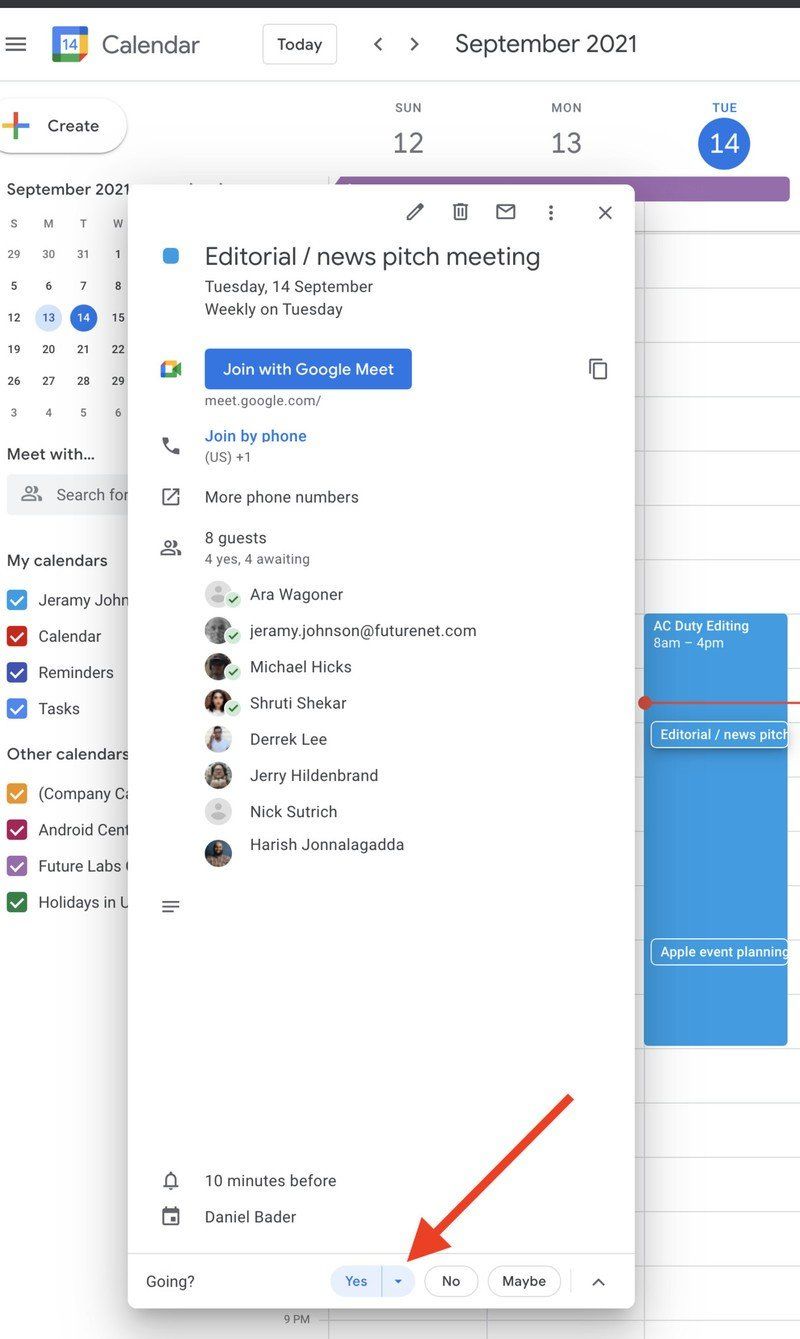Click the event's blue color square
800x1339 pixels.
coord(171,257)
